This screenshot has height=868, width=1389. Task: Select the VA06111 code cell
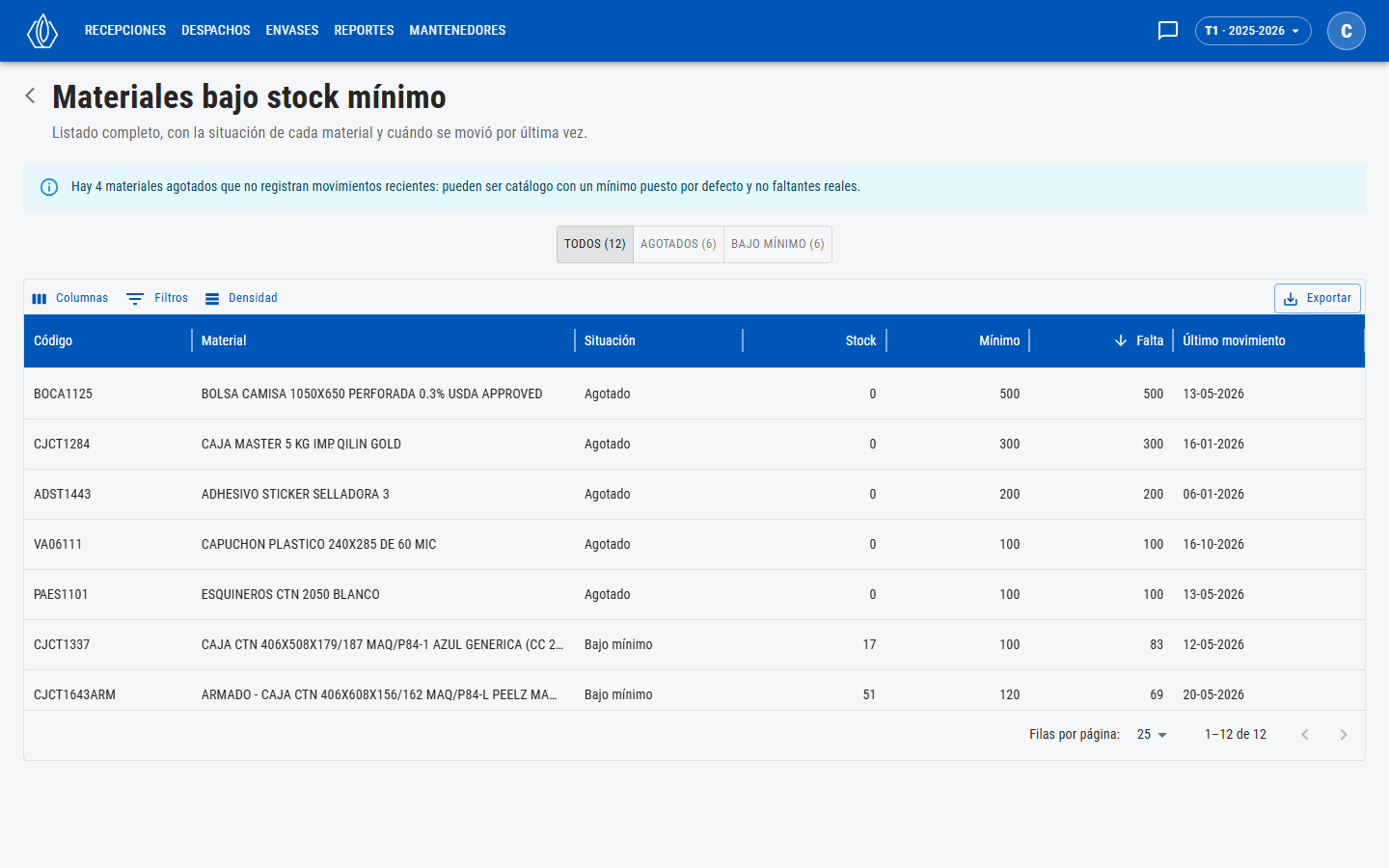(58, 544)
